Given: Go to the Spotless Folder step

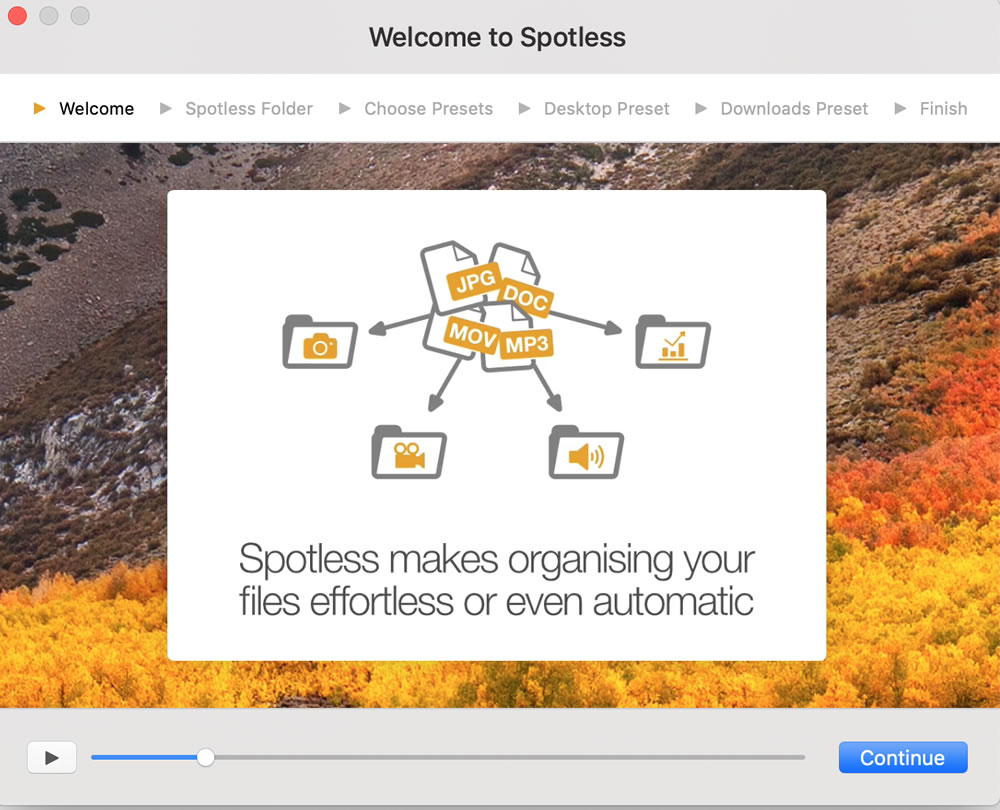Looking at the screenshot, I should [249, 108].
